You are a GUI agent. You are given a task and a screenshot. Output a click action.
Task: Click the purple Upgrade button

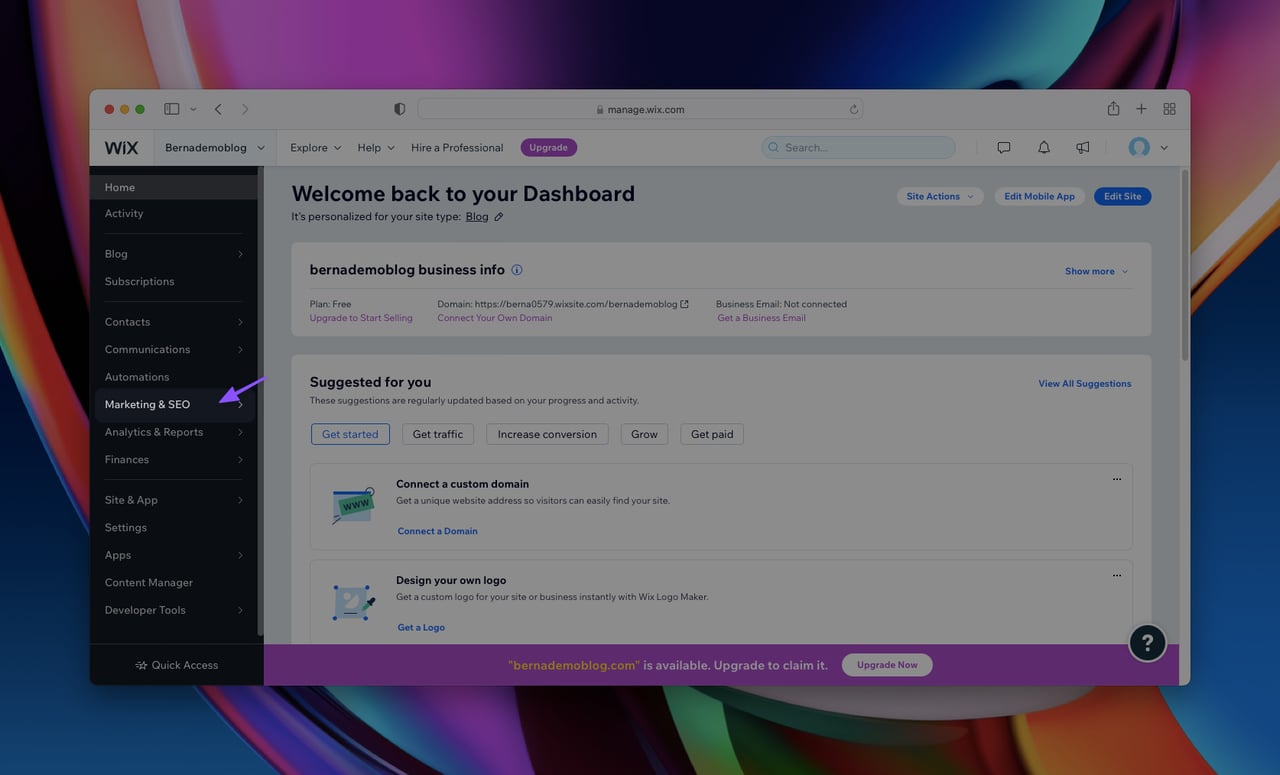click(x=548, y=147)
